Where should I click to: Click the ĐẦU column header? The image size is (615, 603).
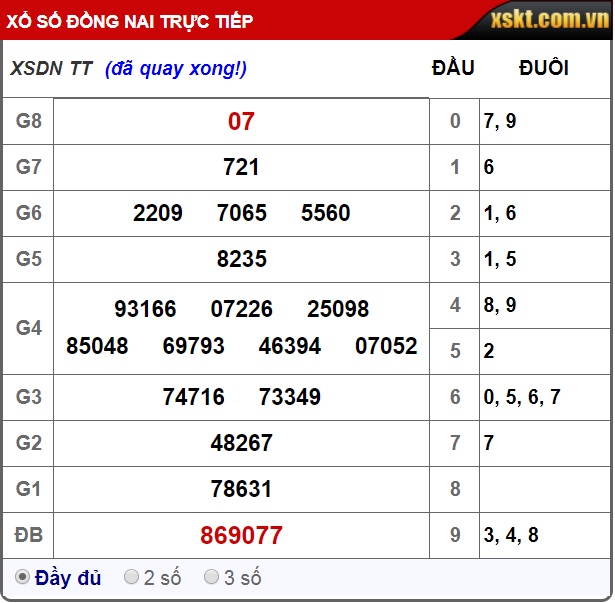tap(453, 68)
